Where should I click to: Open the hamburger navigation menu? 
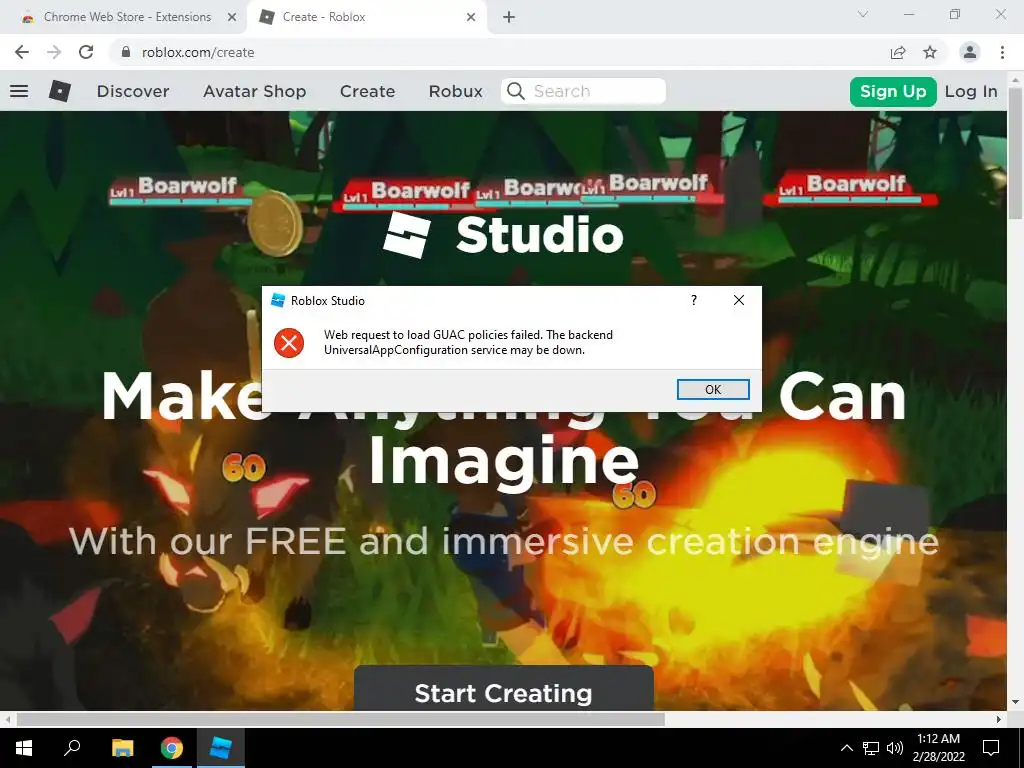19,91
